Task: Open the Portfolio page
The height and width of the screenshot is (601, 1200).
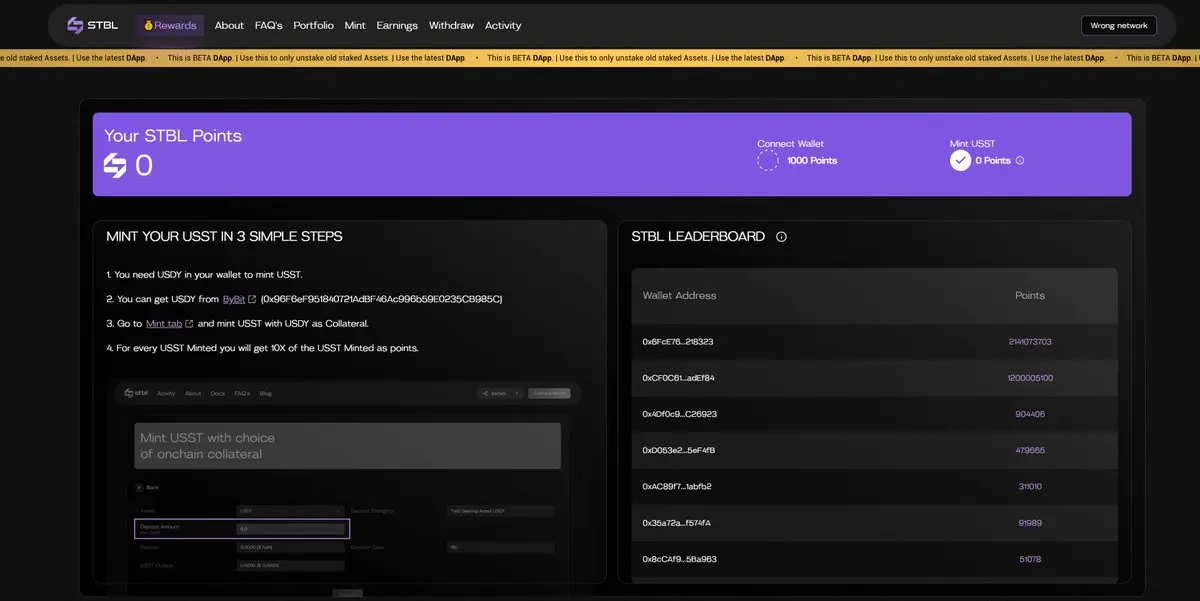Action: pos(314,26)
